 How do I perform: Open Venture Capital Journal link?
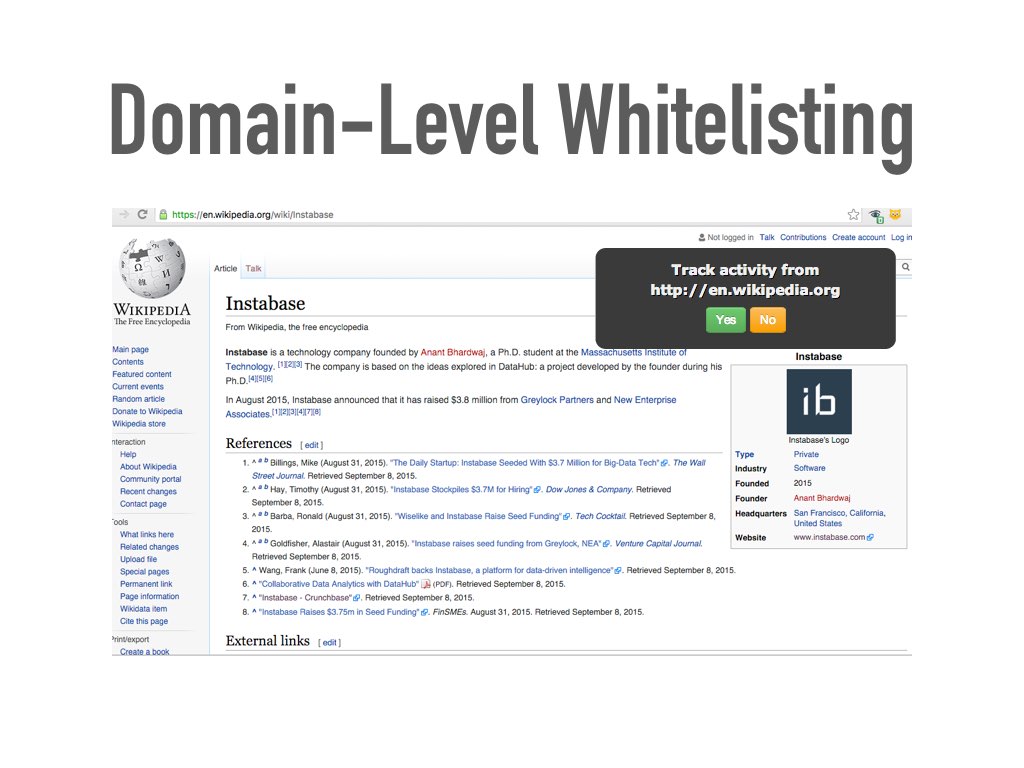(658, 544)
